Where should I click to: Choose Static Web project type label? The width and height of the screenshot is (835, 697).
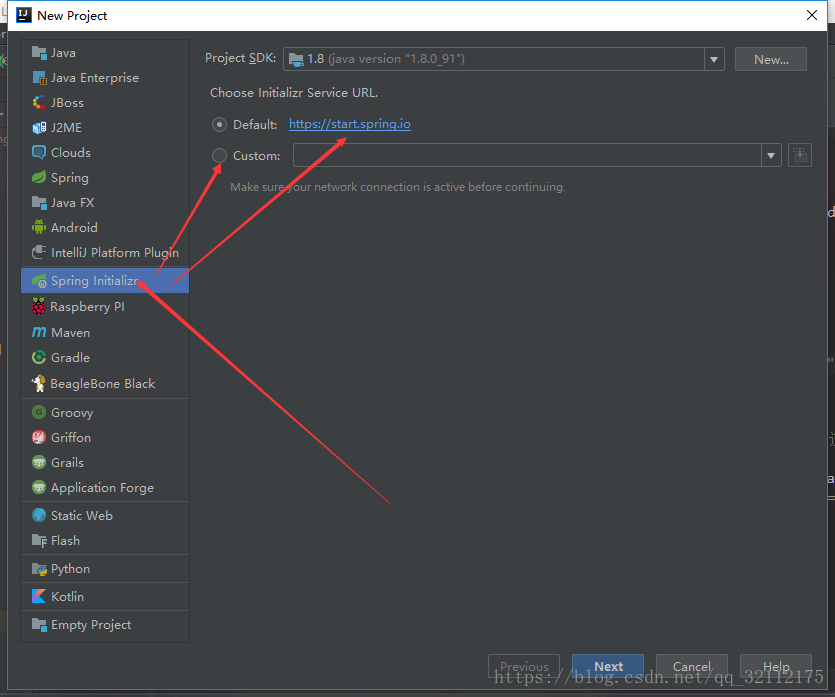click(81, 515)
